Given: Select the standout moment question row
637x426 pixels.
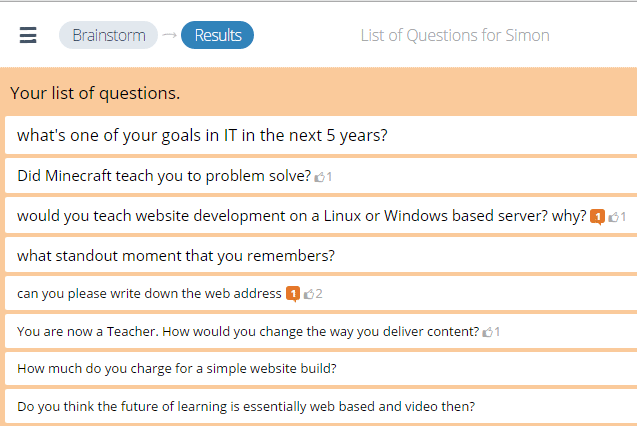Looking at the screenshot, I should (321, 255).
